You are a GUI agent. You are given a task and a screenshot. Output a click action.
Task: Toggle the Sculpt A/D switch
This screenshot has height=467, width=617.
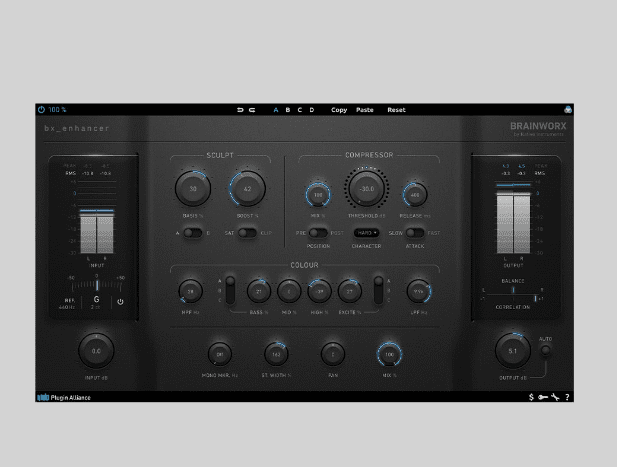tap(193, 233)
